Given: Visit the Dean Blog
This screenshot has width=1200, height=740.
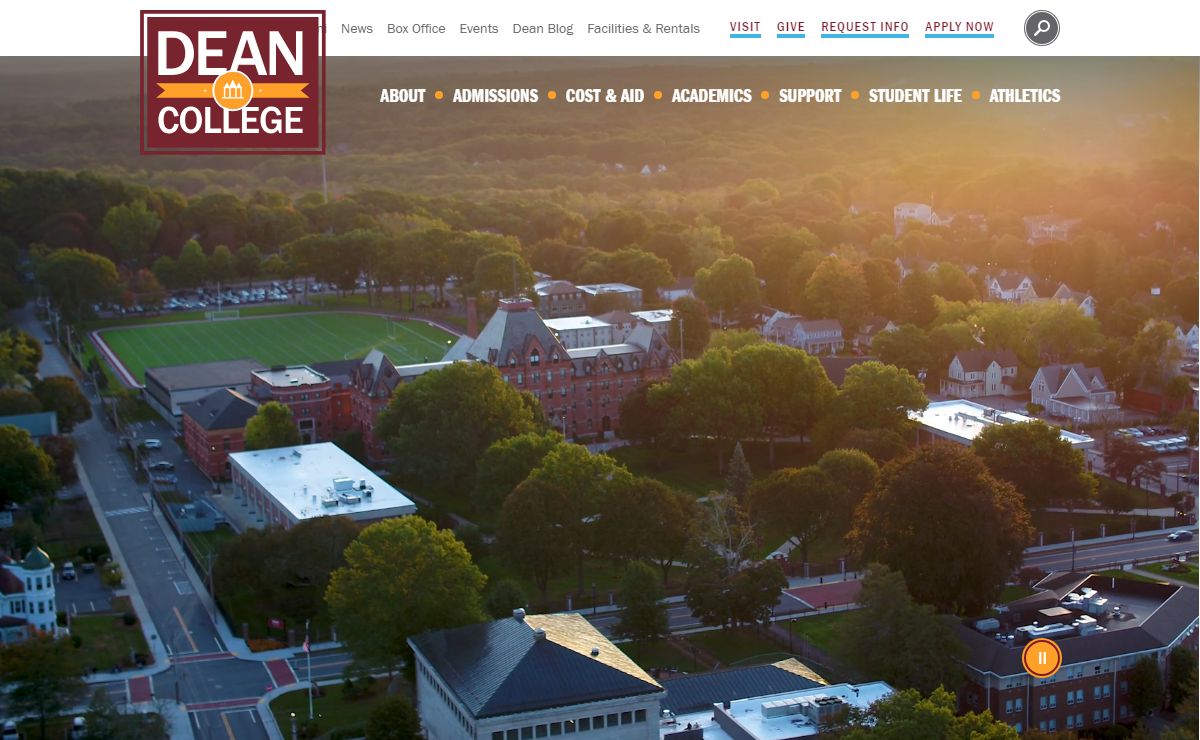Looking at the screenshot, I should (x=543, y=28).
